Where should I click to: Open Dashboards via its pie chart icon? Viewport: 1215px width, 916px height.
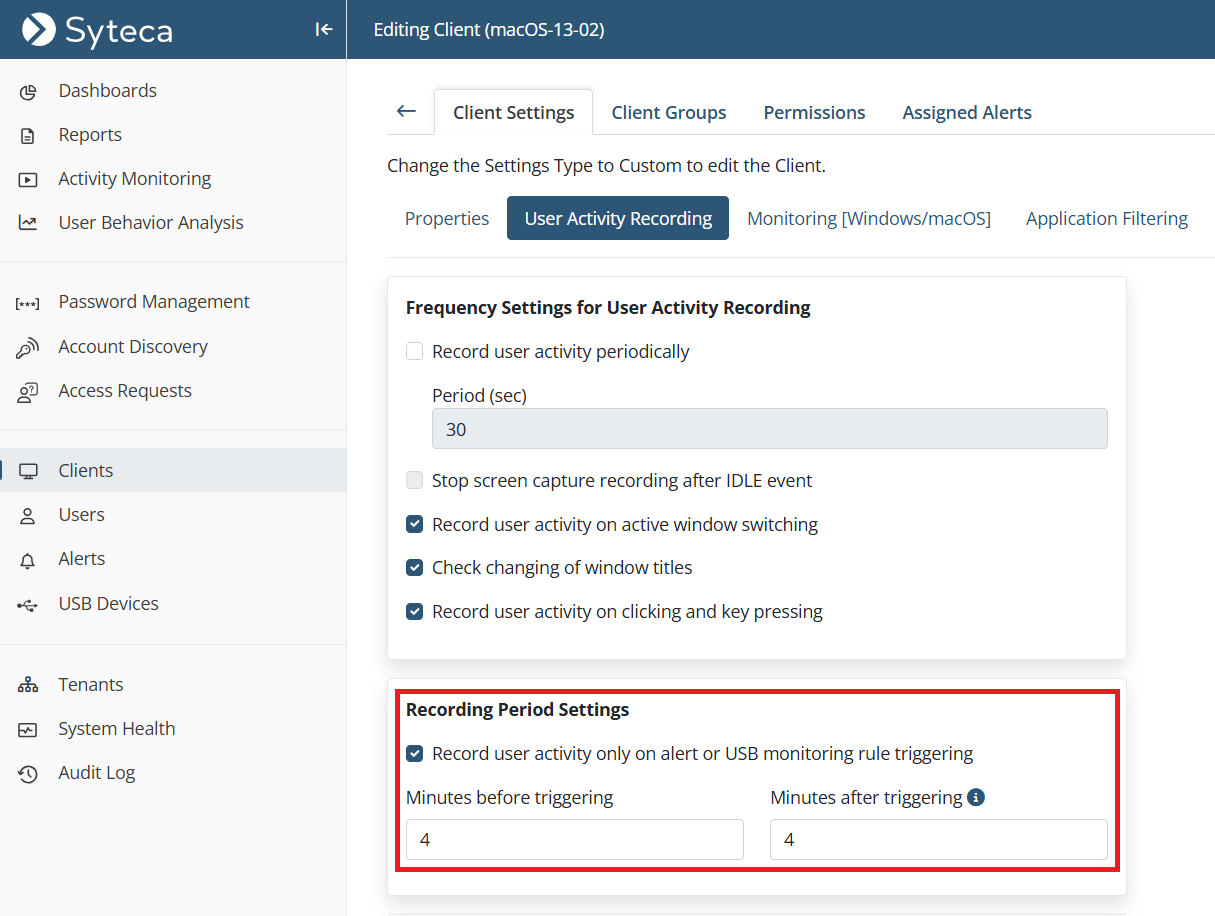point(28,91)
